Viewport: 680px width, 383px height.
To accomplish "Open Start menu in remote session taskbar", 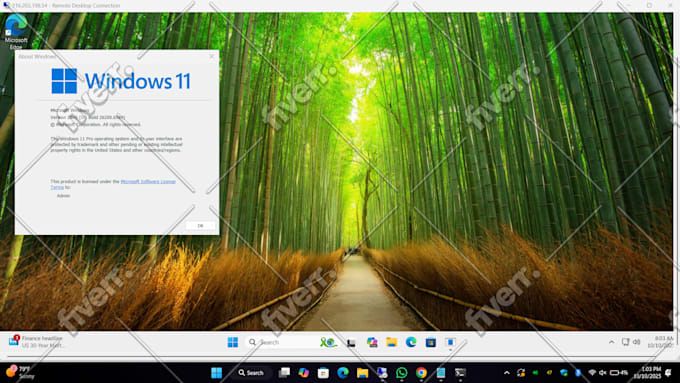I will click(x=233, y=342).
